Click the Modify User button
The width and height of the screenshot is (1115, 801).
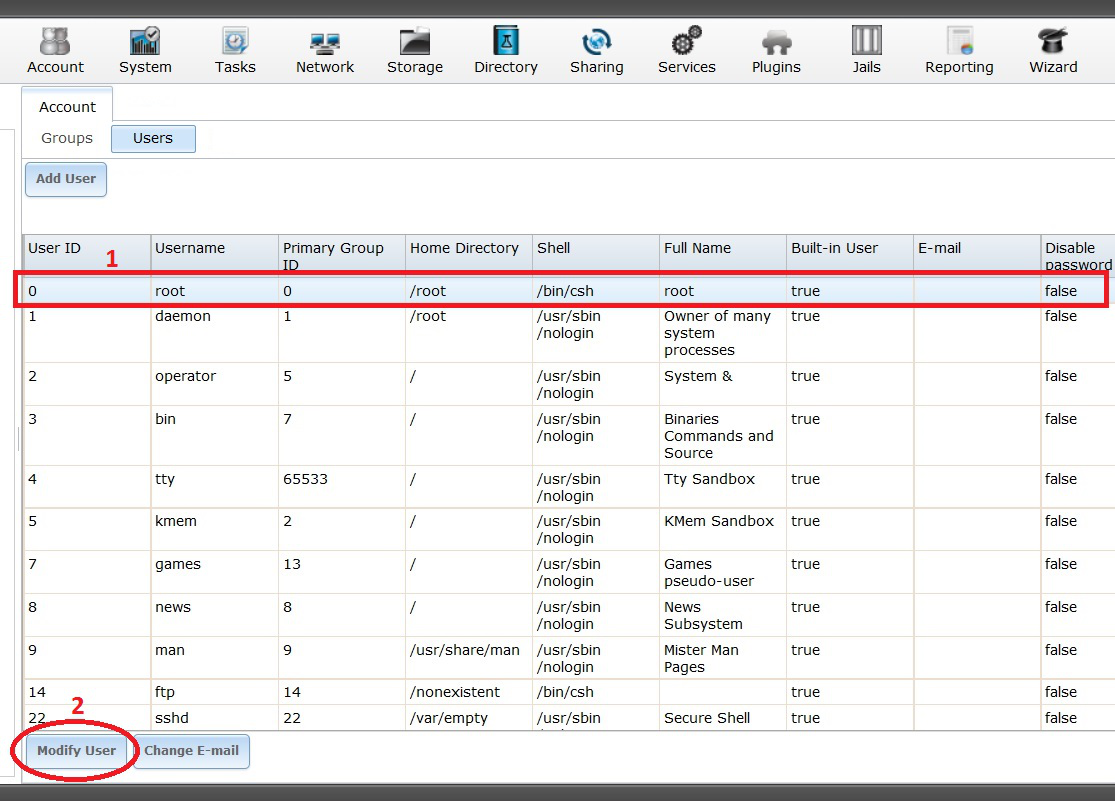click(x=77, y=751)
